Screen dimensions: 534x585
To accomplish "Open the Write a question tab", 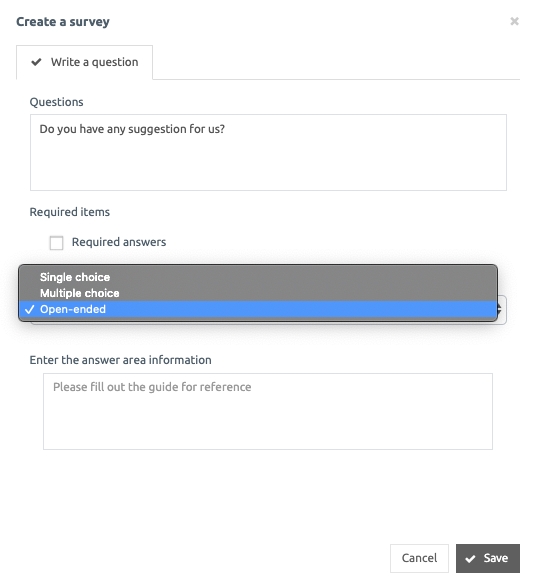I will point(84,62).
